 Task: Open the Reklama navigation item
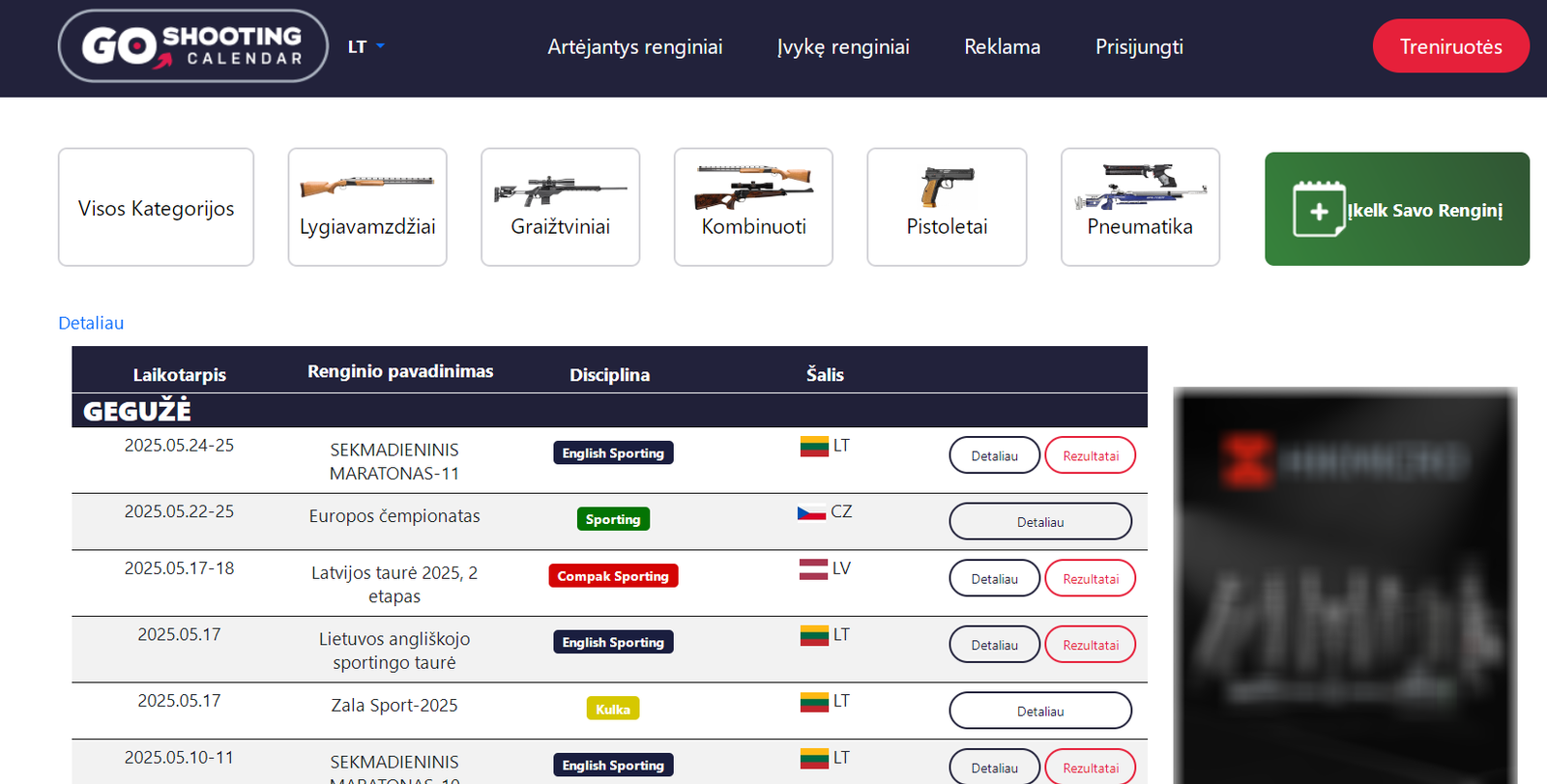click(1002, 46)
